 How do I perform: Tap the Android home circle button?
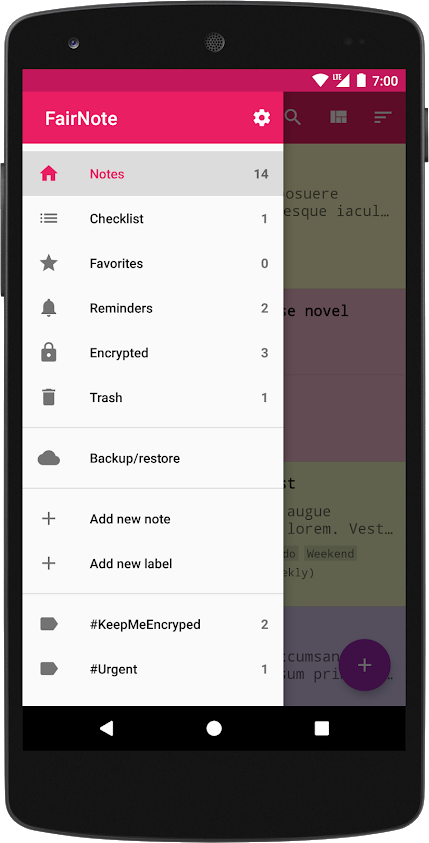214,728
